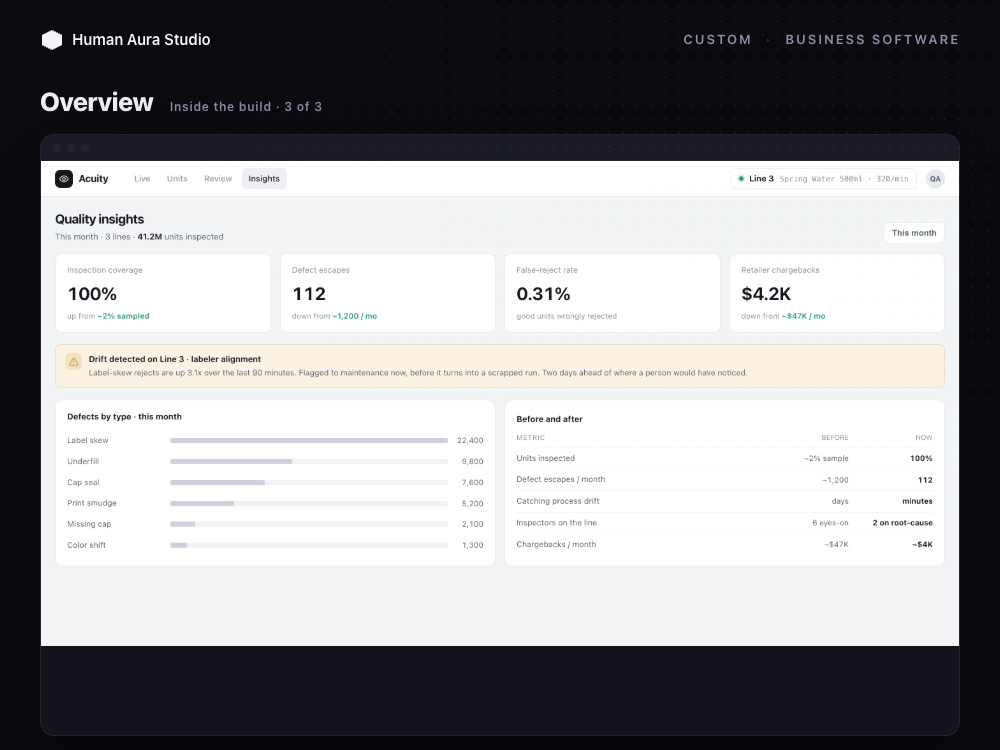Switch to the Units tab
Image resolution: width=1000 pixels, height=750 pixels.
tap(177, 179)
